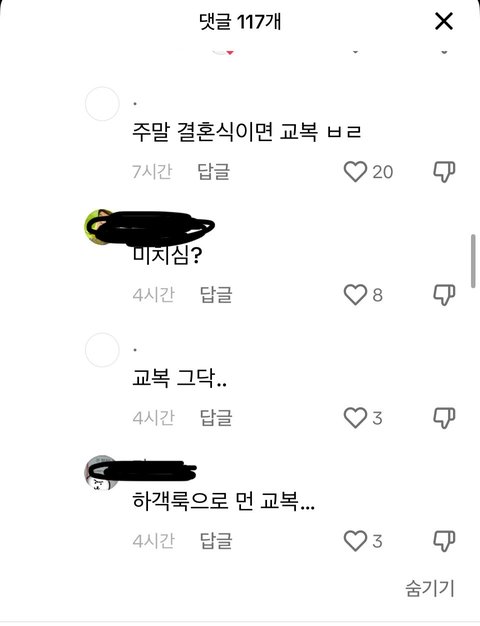Dislike the '주말 결혼식이면 교복' comment
480x626 pixels.
tap(444, 172)
